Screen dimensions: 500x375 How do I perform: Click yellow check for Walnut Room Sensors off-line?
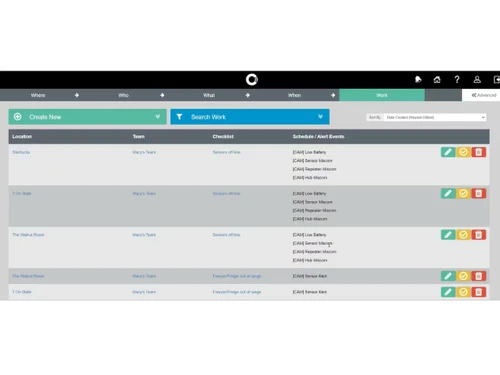(463, 235)
